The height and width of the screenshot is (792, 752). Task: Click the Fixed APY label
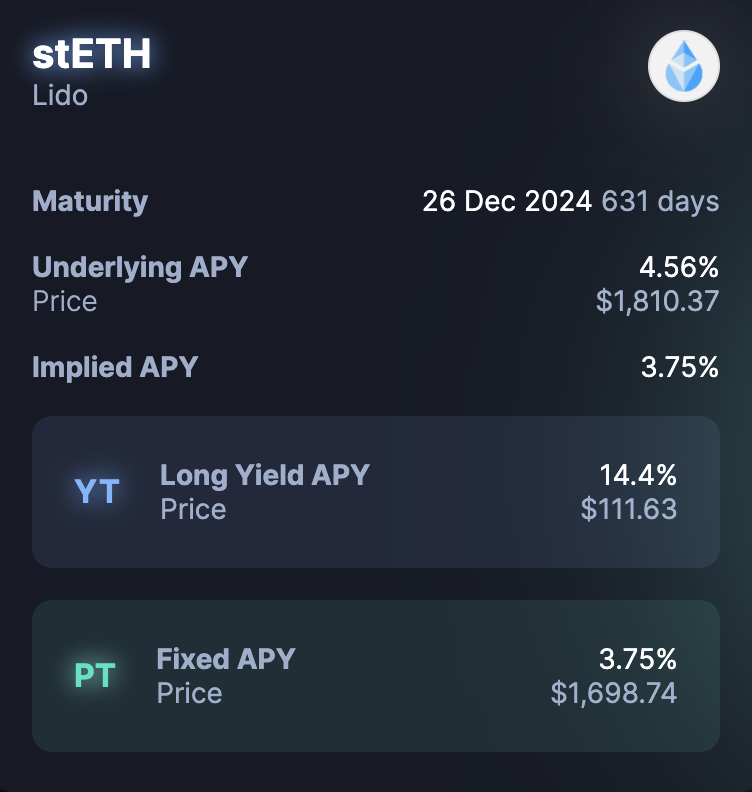(226, 659)
